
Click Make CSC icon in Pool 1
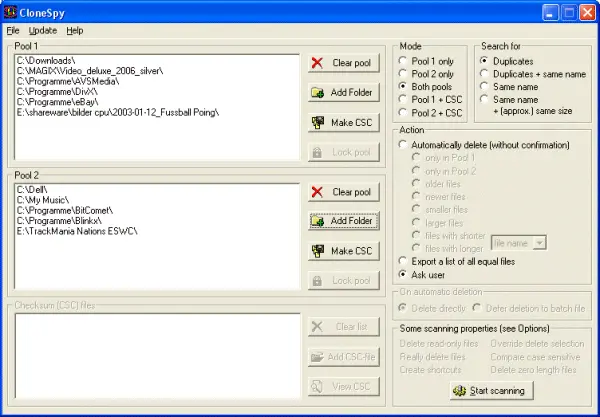318,122
